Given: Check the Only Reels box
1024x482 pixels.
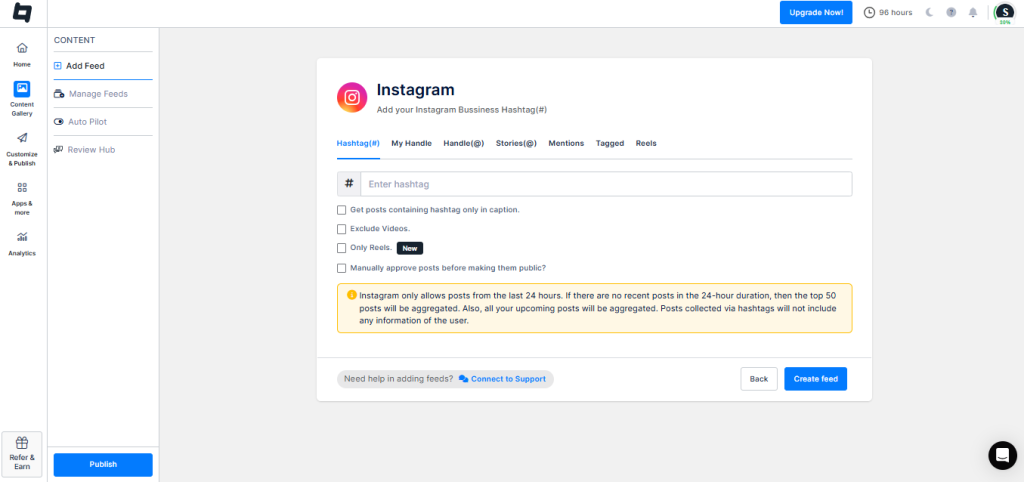Looking at the screenshot, I should (x=342, y=248).
